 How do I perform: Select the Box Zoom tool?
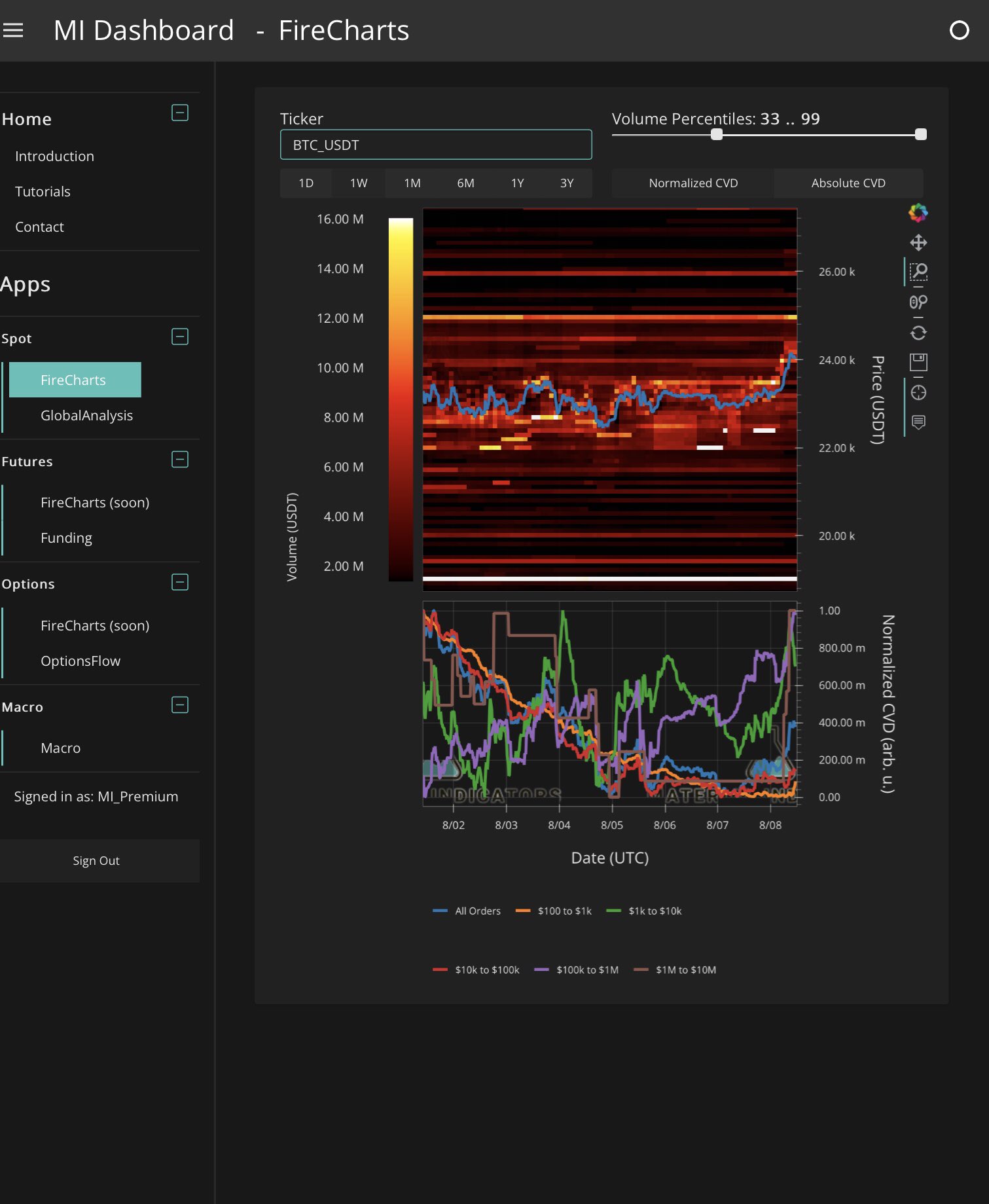coord(918,272)
